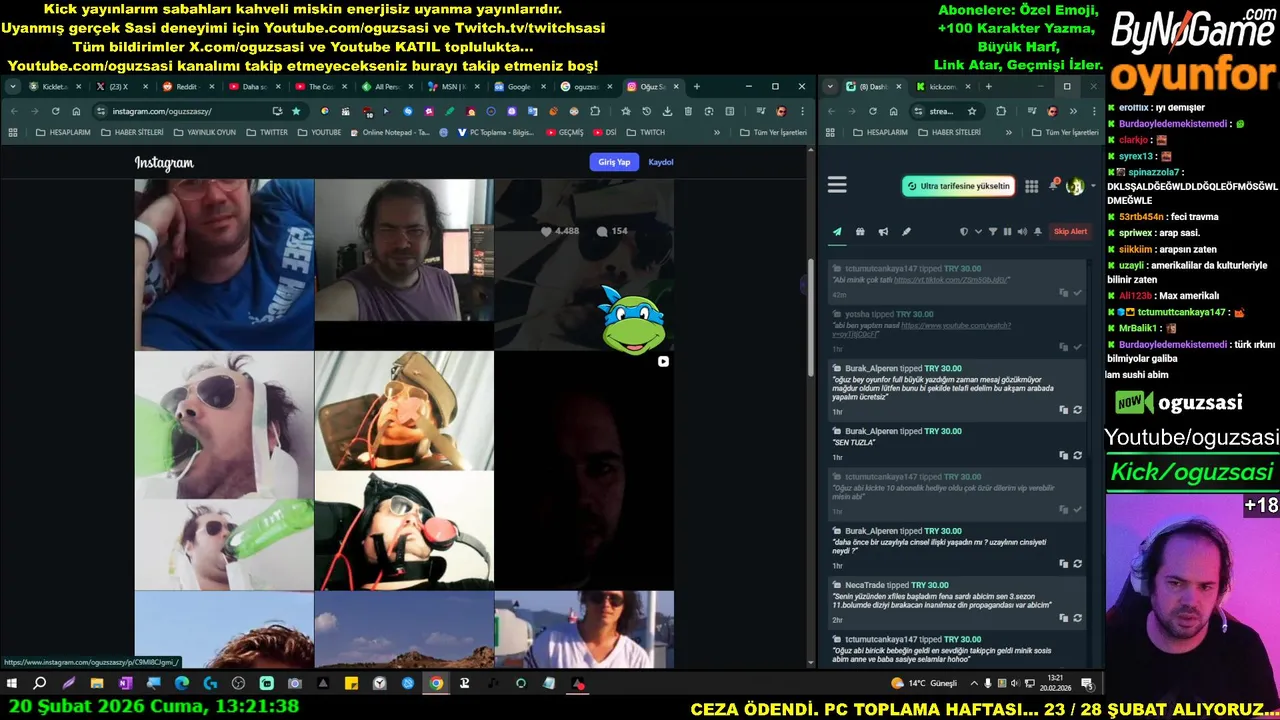This screenshot has width=1280, height=720.
Task: Open the Windows Start menu
Action: 12,684
